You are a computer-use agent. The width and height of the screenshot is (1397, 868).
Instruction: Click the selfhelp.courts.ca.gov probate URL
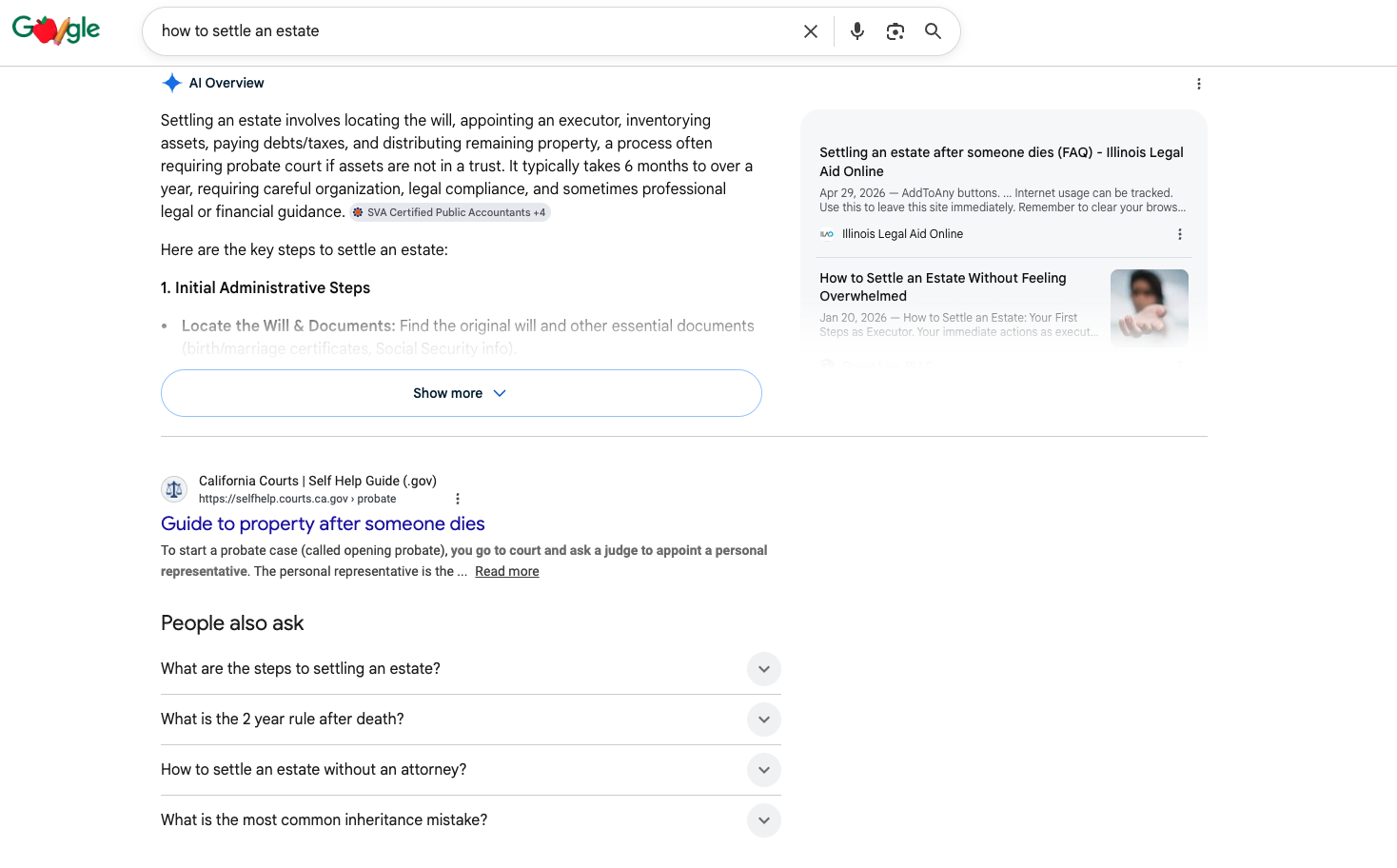(297, 499)
